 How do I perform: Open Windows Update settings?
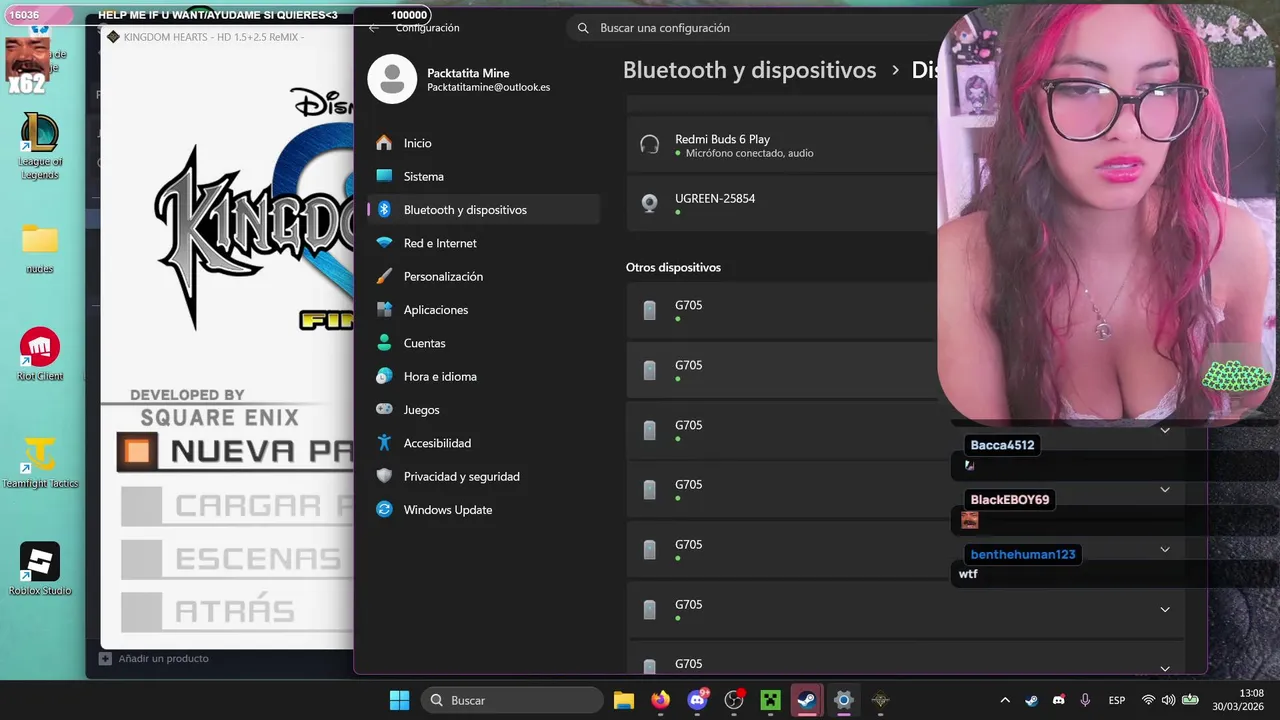[484, 510]
